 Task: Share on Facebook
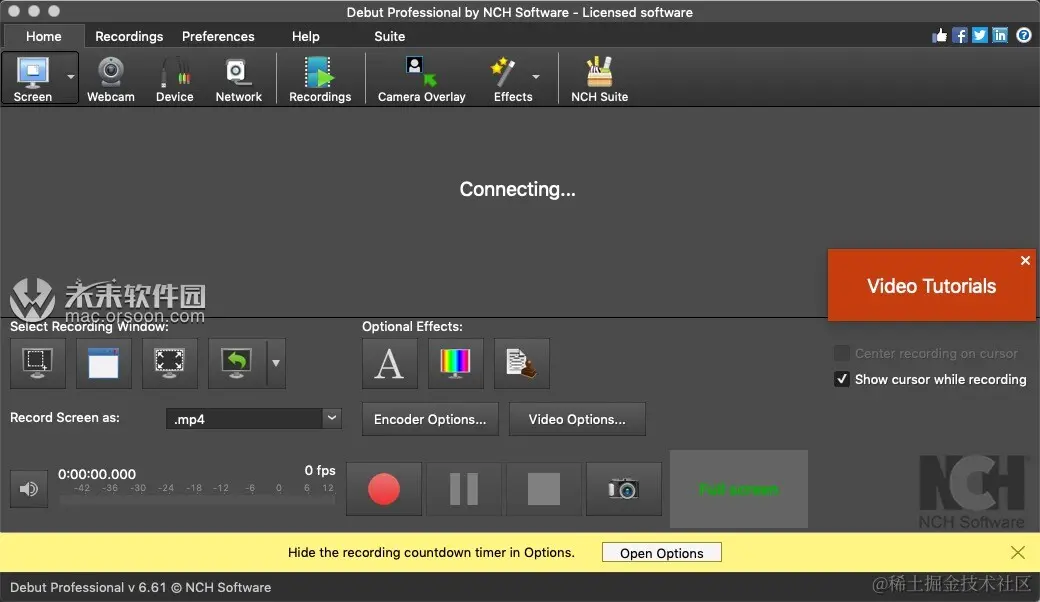click(960, 36)
